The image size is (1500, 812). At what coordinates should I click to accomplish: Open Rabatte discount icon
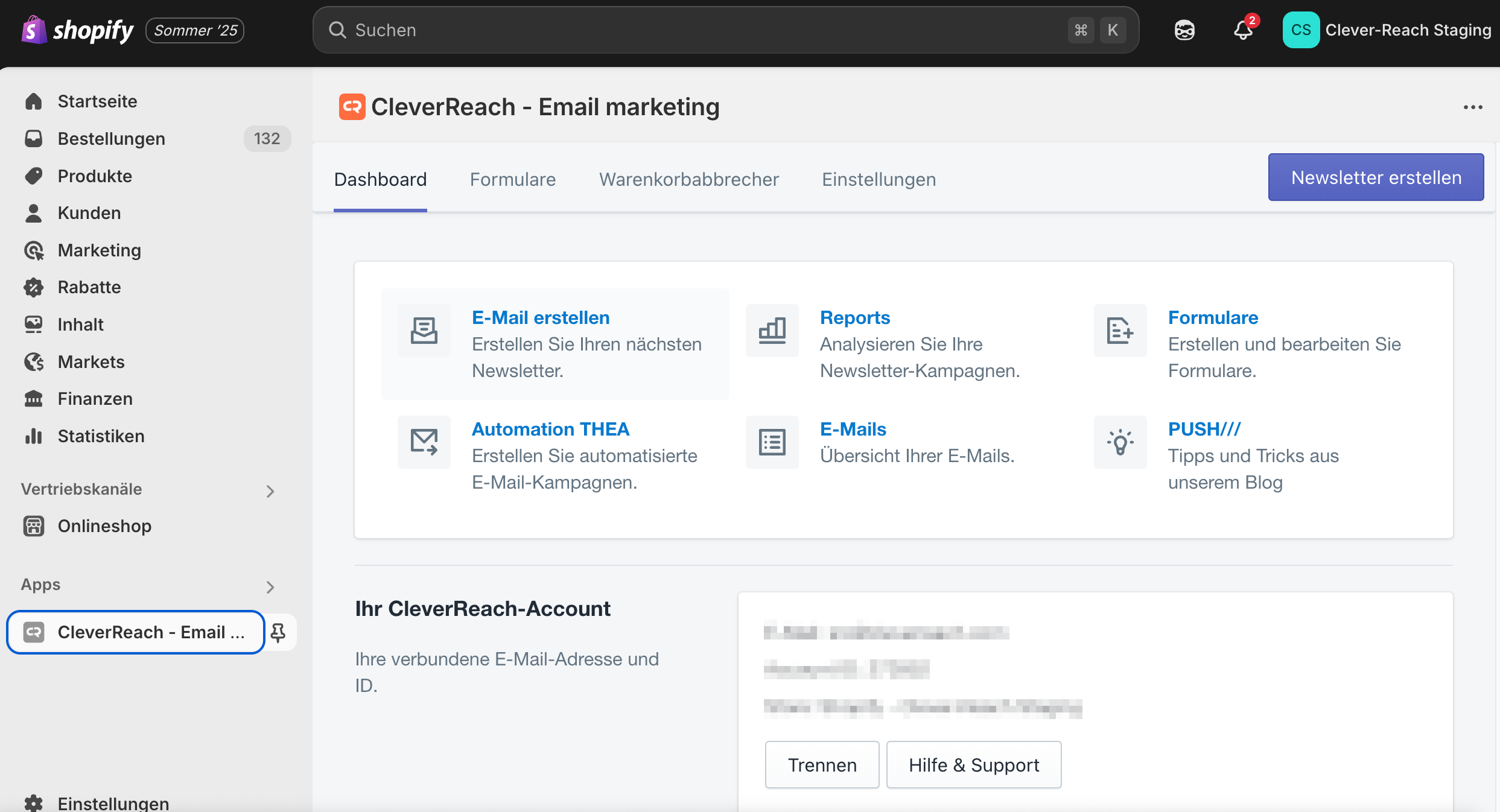tap(34, 287)
